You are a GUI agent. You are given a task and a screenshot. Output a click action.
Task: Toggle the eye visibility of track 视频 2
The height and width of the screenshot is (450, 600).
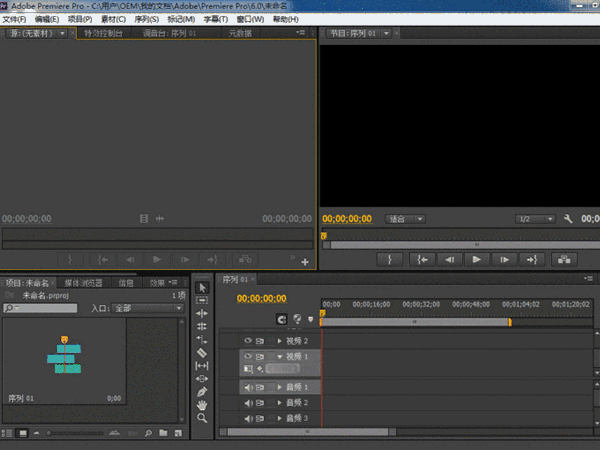pos(248,341)
